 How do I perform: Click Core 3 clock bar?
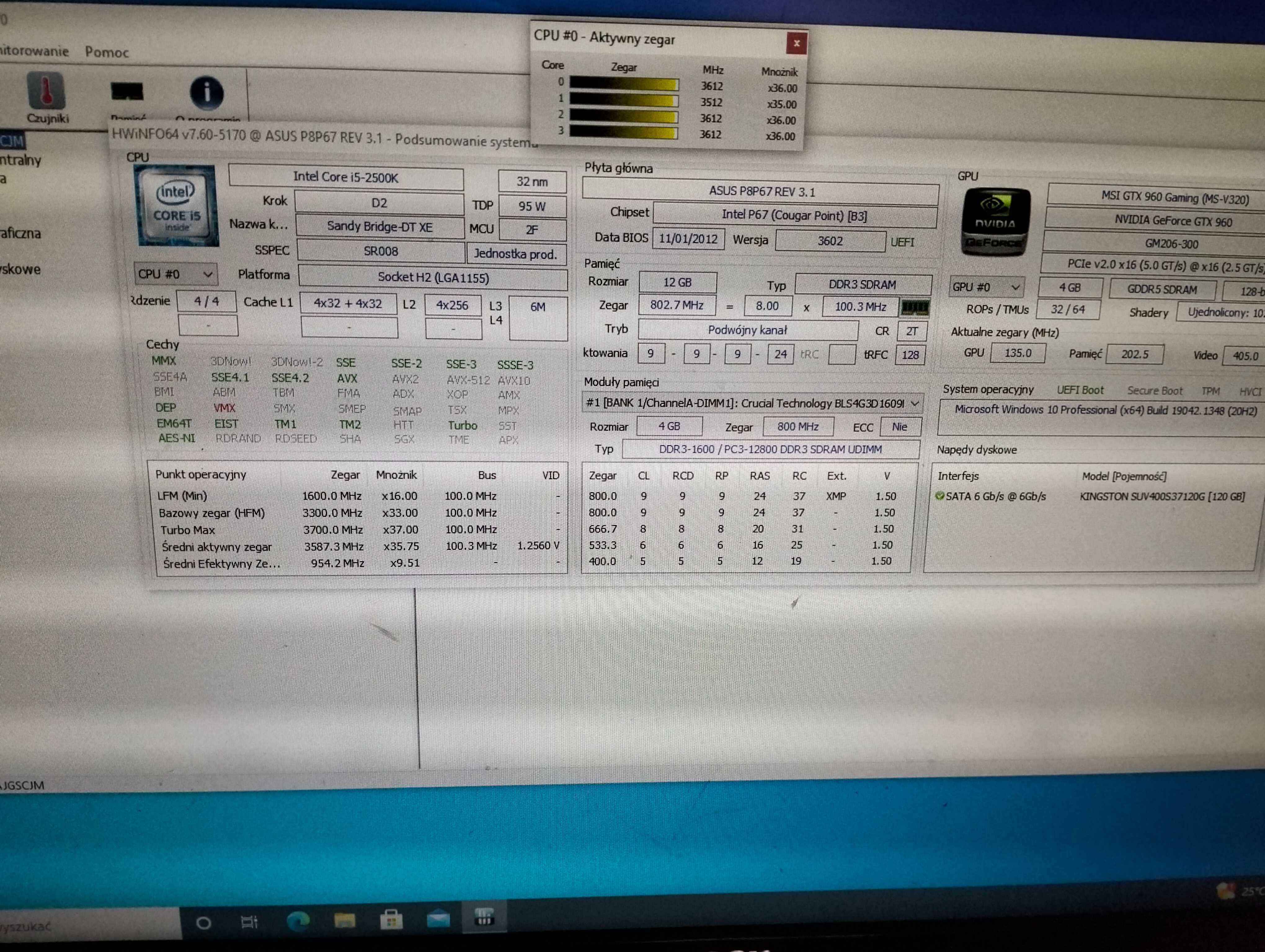coord(624,133)
